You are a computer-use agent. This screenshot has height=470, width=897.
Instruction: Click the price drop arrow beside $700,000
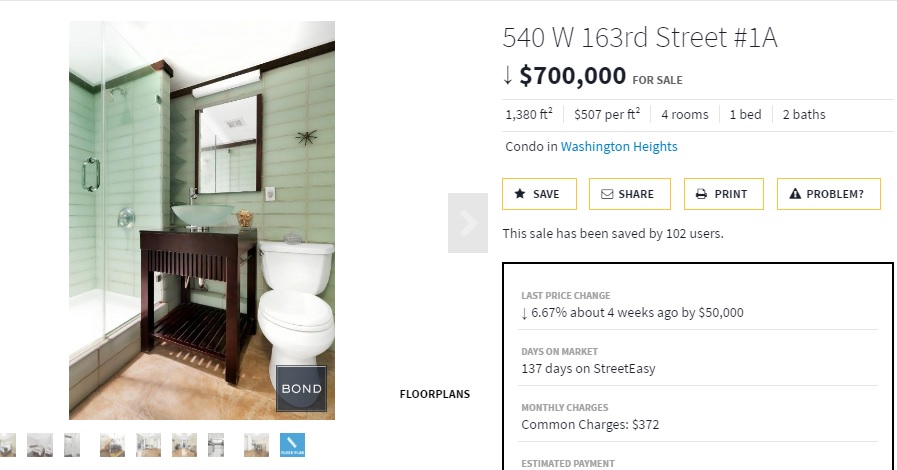tap(507, 75)
